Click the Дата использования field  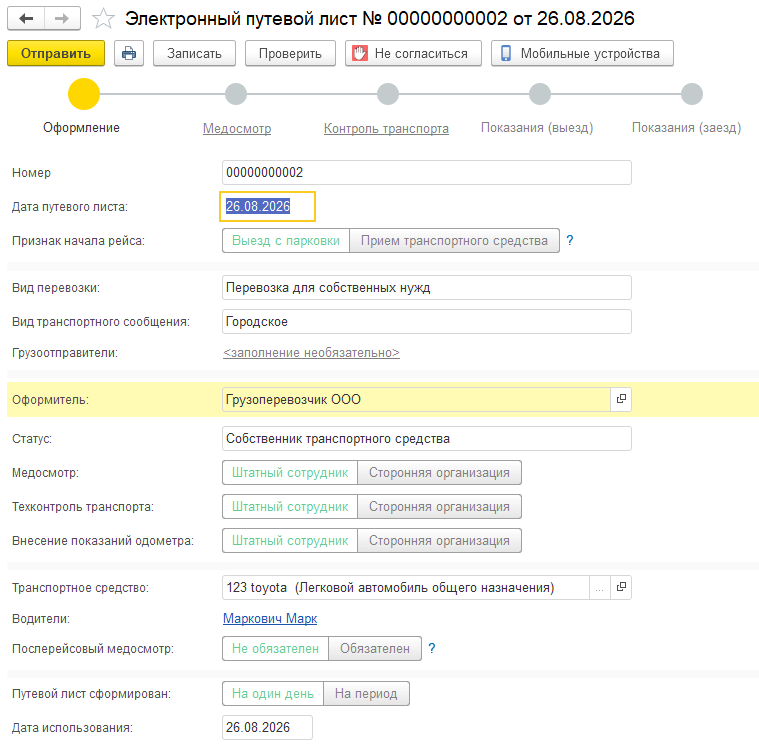pos(267,727)
